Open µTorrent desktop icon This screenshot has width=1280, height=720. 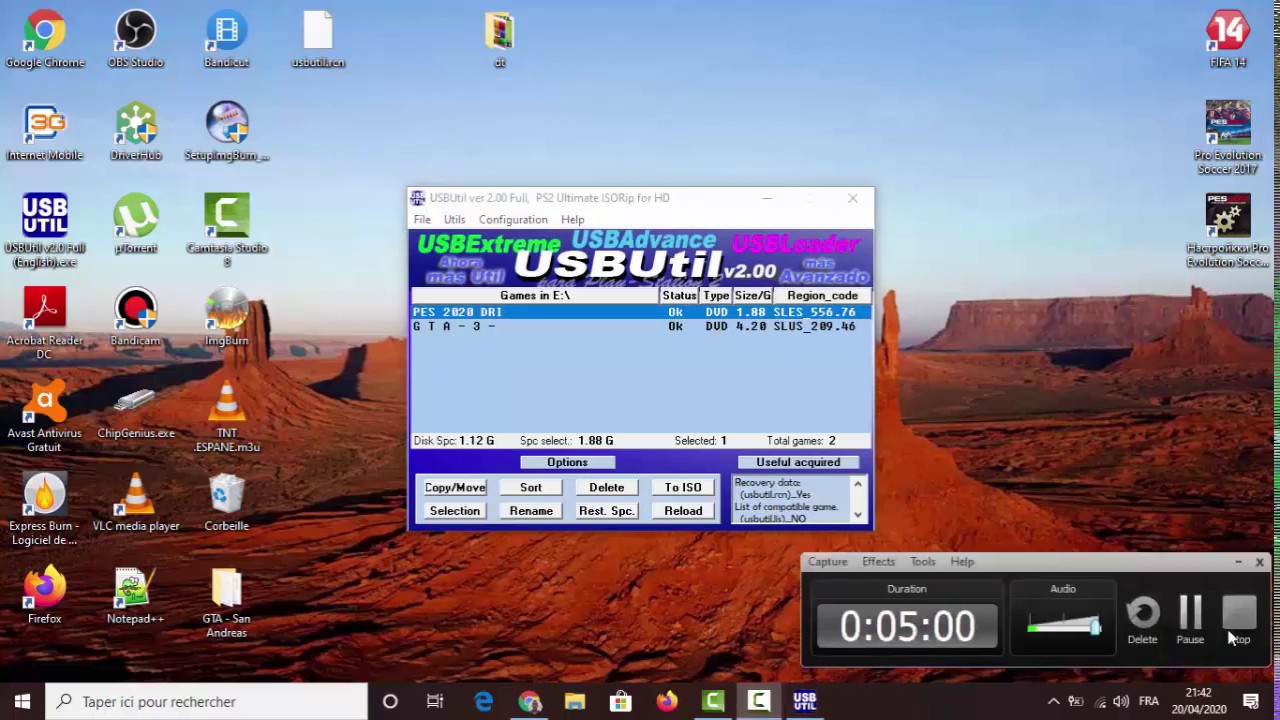tap(136, 225)
